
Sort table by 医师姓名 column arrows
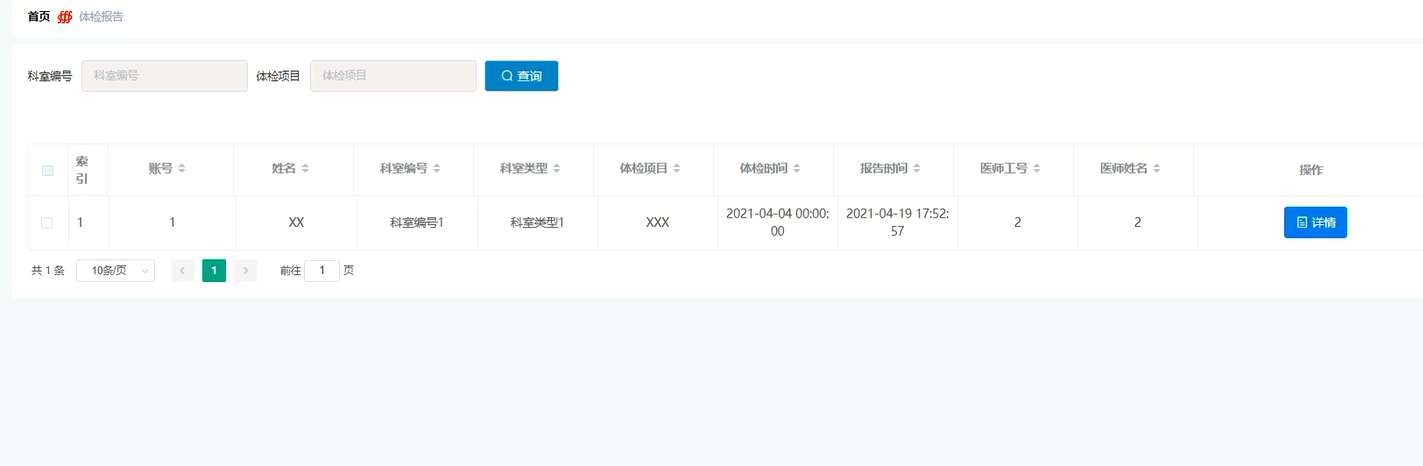tap(1157, 169)
